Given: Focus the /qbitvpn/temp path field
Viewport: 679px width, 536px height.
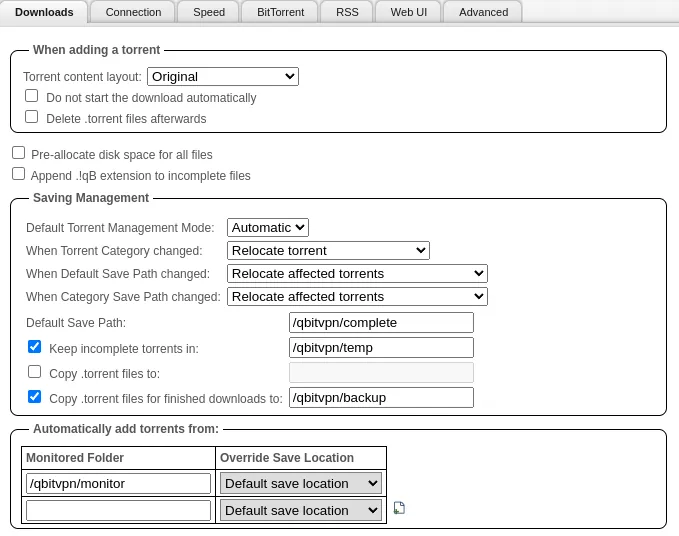Looking at the screenshot, I should coord(380,347).
